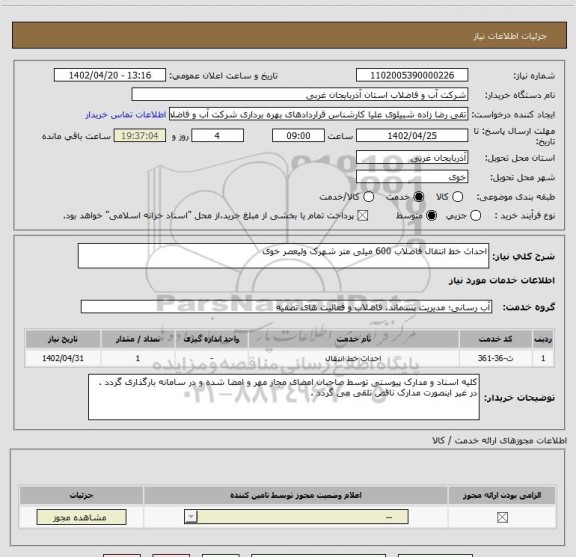Viewport: 576px width, 557px height.
Task: Select the کالا radio button
Action: (x=457, y=197)
